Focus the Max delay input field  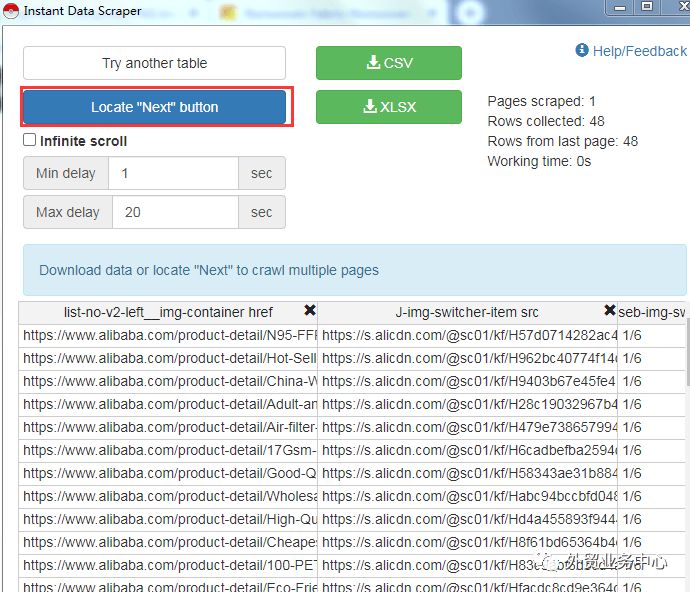coord(176,212)
